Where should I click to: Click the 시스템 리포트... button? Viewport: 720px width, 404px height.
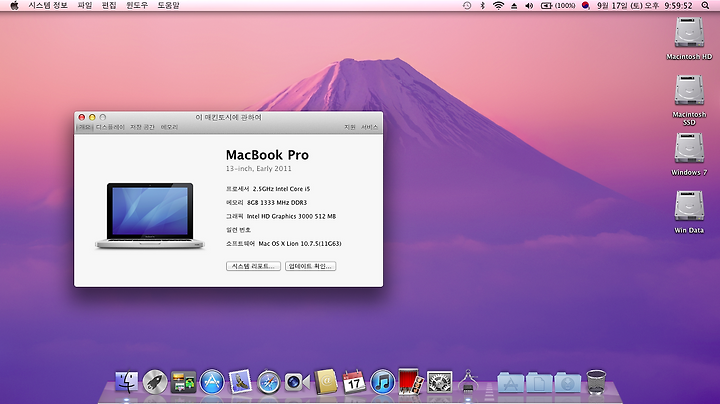click(x=253, y=266)
